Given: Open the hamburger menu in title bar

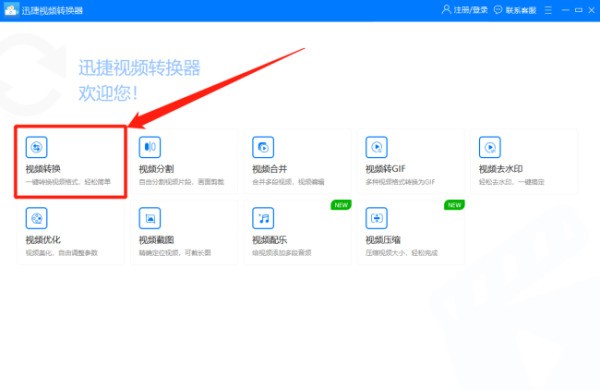Looking at the screenshot, I should coord(548,10).
